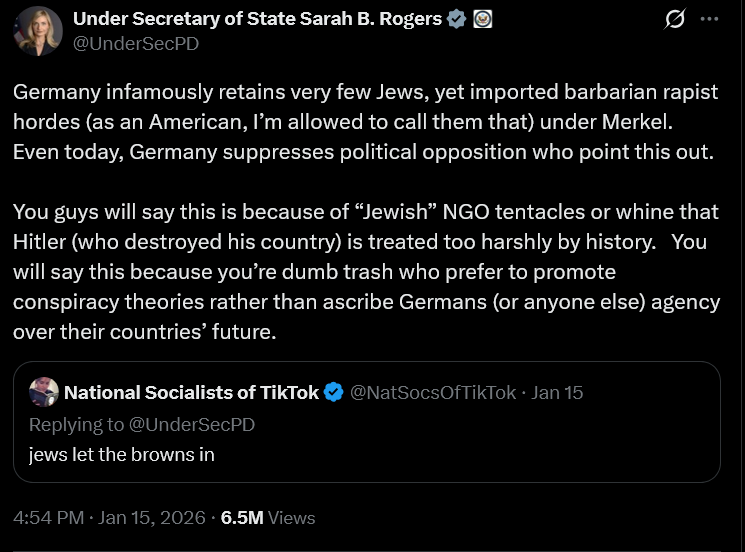745x552 pixels.
Task: Open the three-dot more options menu
Action: 709,19
